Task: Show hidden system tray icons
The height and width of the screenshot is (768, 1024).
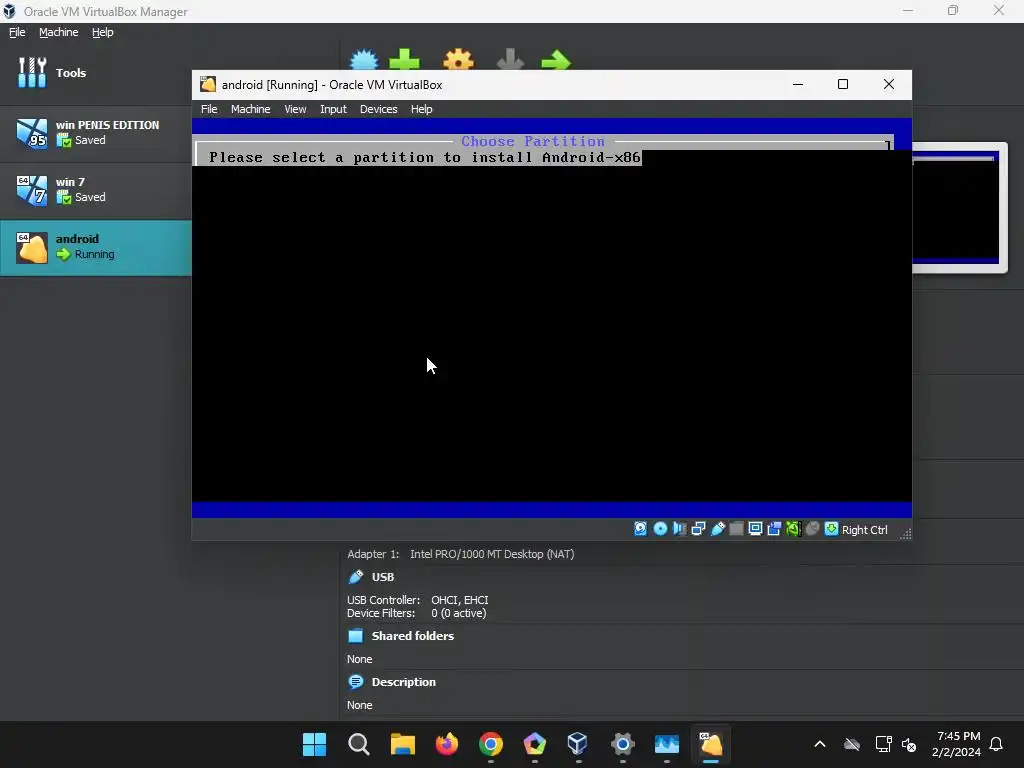Action: (x=820, y=744)
